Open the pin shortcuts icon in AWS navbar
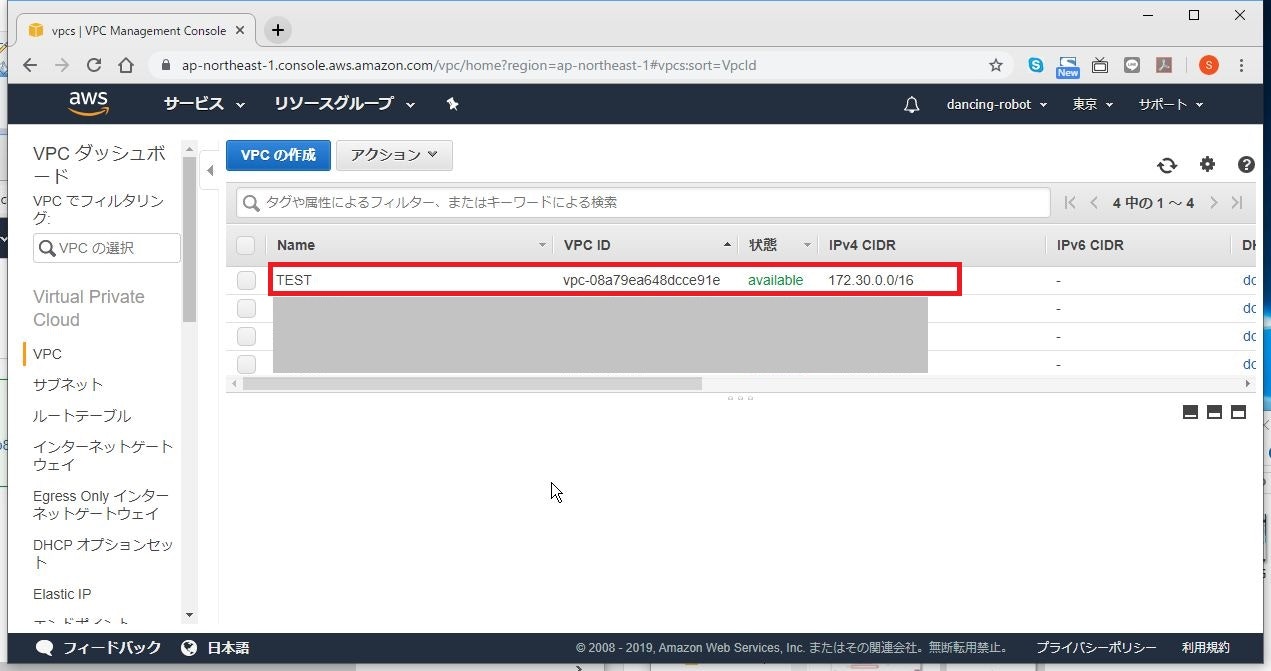Viewport: 1271px width, 671px height. coord(452,104)
